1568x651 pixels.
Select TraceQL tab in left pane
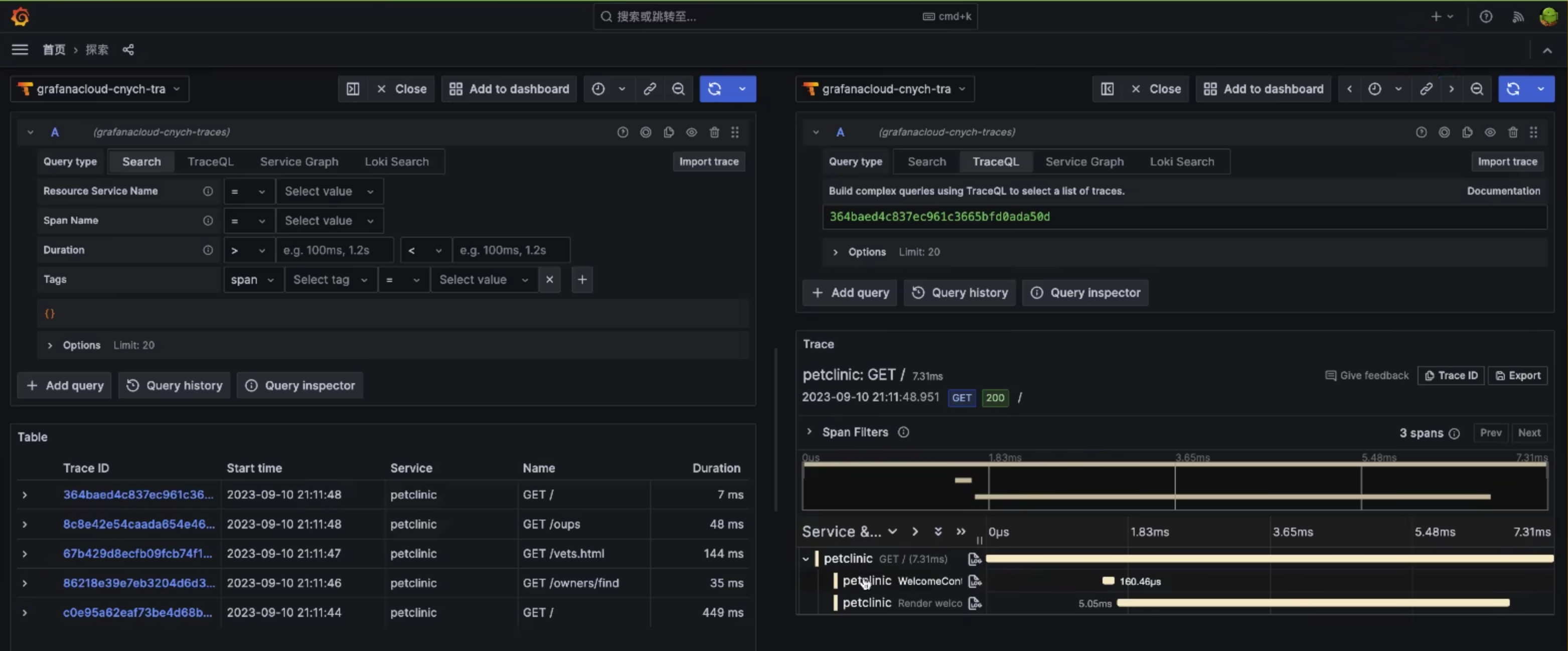211,162
